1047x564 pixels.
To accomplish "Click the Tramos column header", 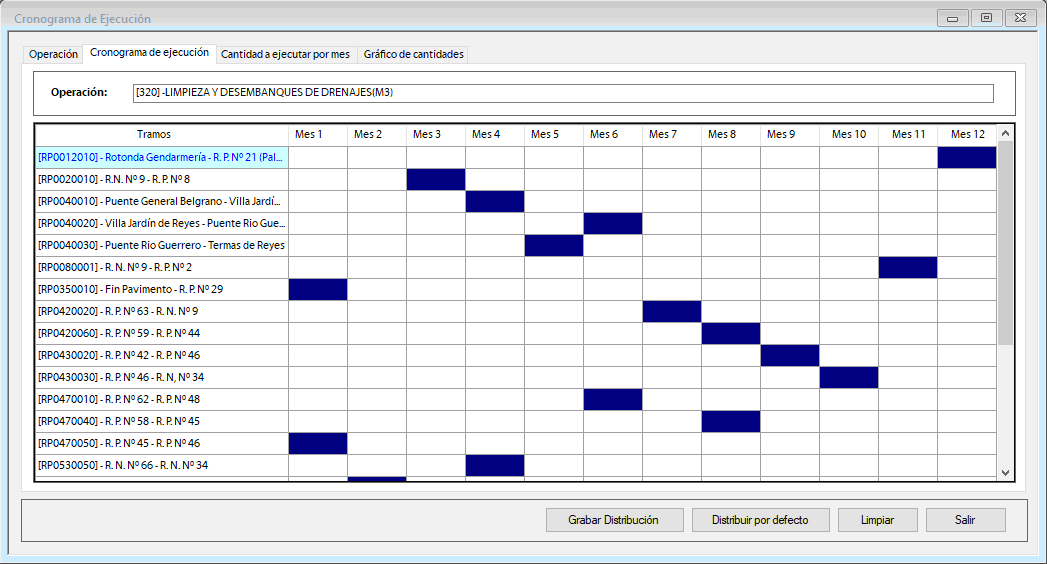I will tap(154, 134).
